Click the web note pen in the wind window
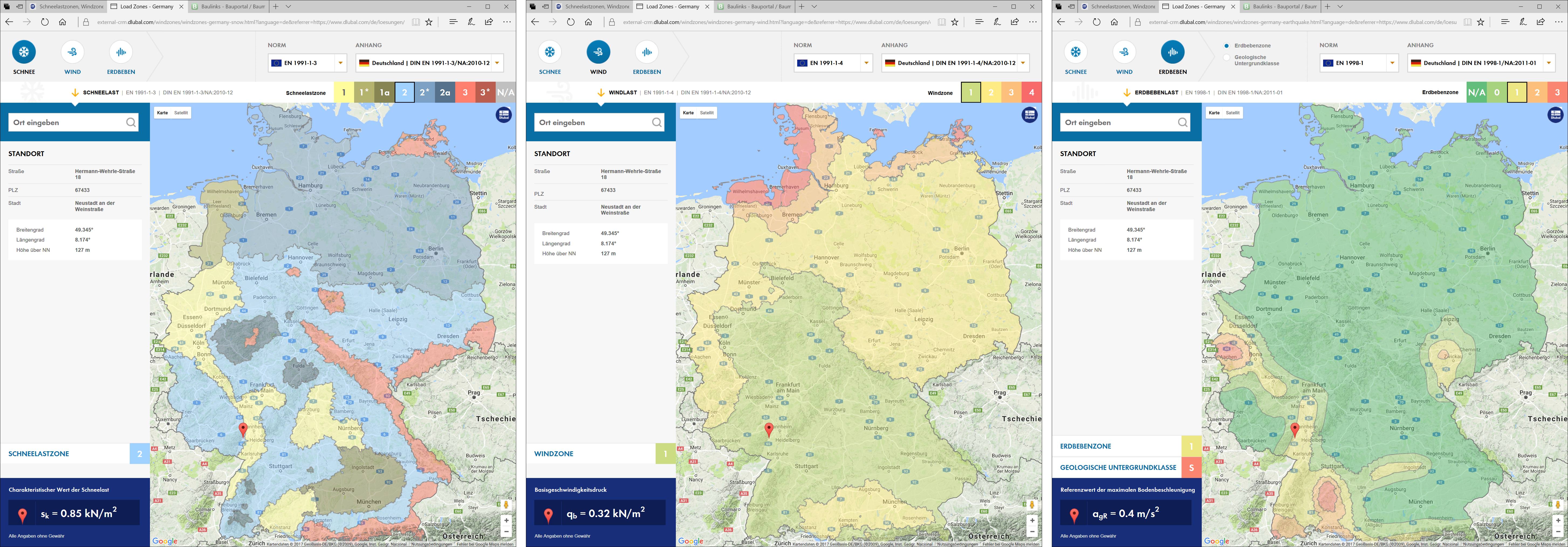Image resolution: width=1568 pixels, height=547 pixels. coord(997,22)
